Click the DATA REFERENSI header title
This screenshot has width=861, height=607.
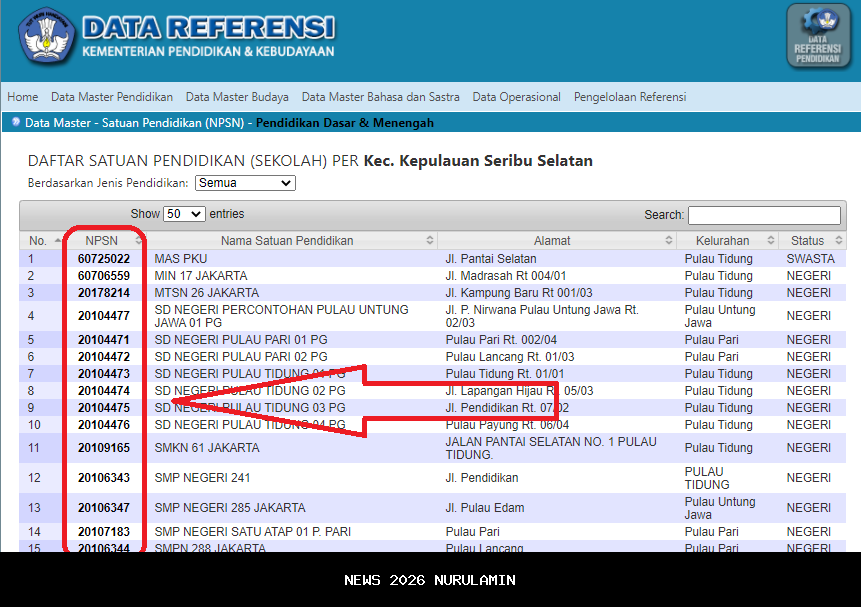(x=209, y=27)
